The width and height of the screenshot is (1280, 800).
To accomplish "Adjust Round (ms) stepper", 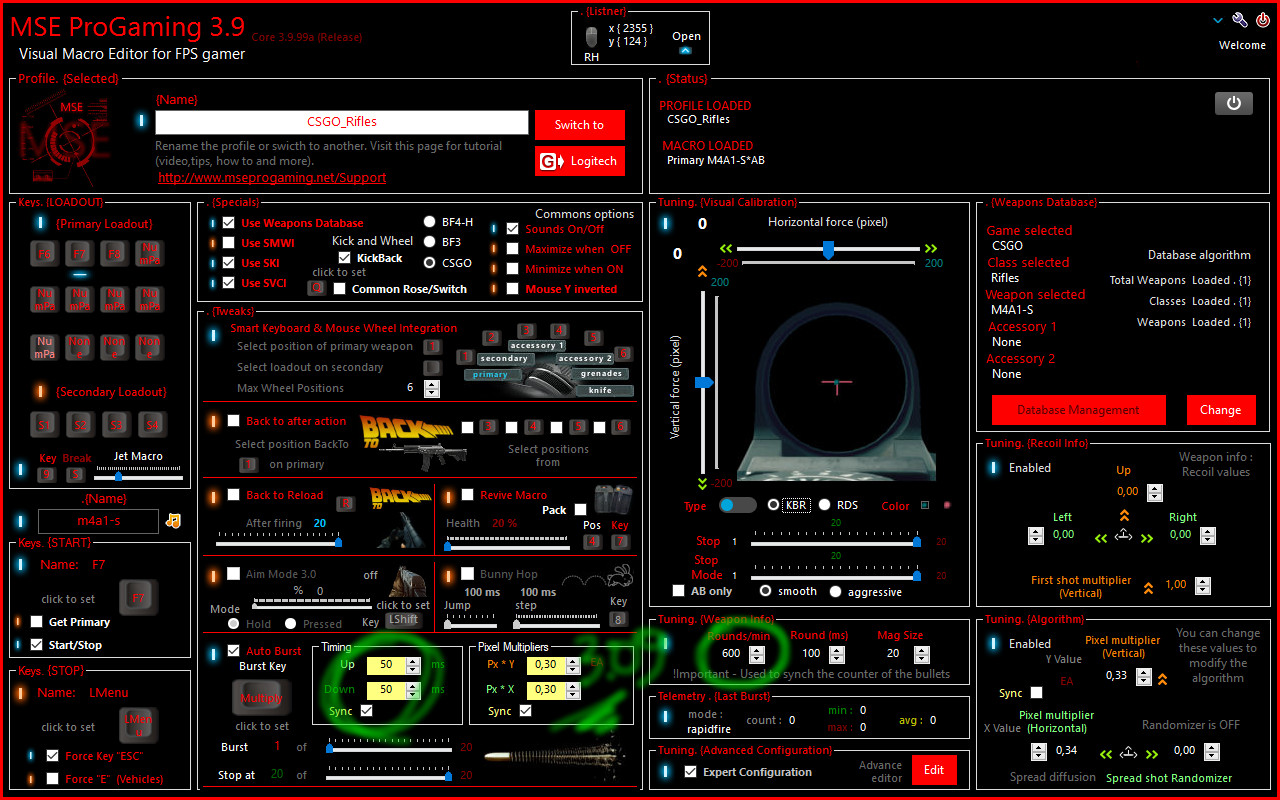I will point(838,653).
